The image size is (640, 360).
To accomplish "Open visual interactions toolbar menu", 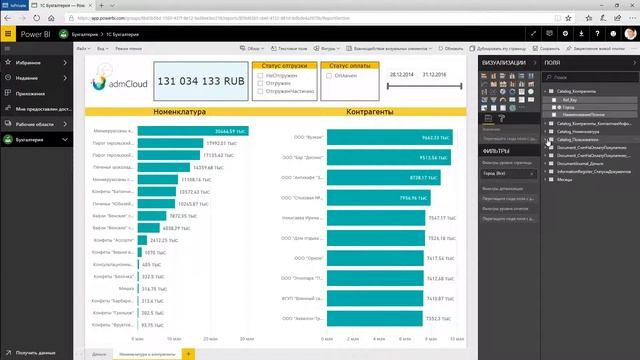I will pos(389,49).
